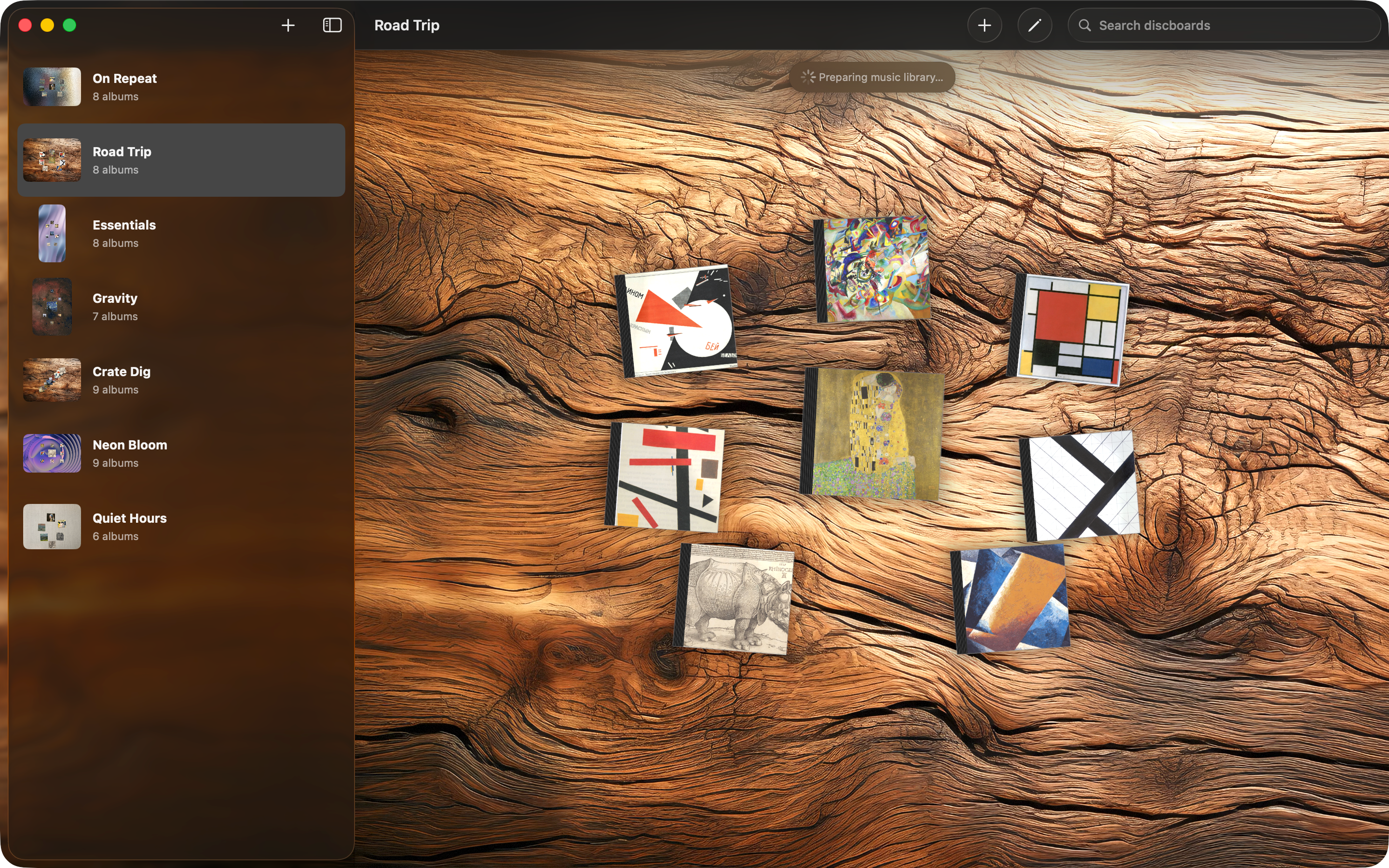Select the Klimt Kiss golden album cover
The height and width of the screenshot is (868, 1389).
click(x=872, y=434)
